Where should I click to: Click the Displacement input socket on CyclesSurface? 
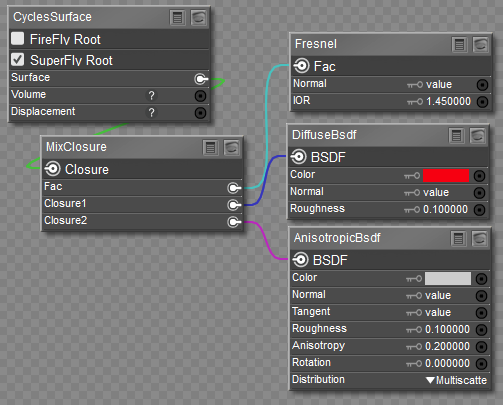pos(200,113)
